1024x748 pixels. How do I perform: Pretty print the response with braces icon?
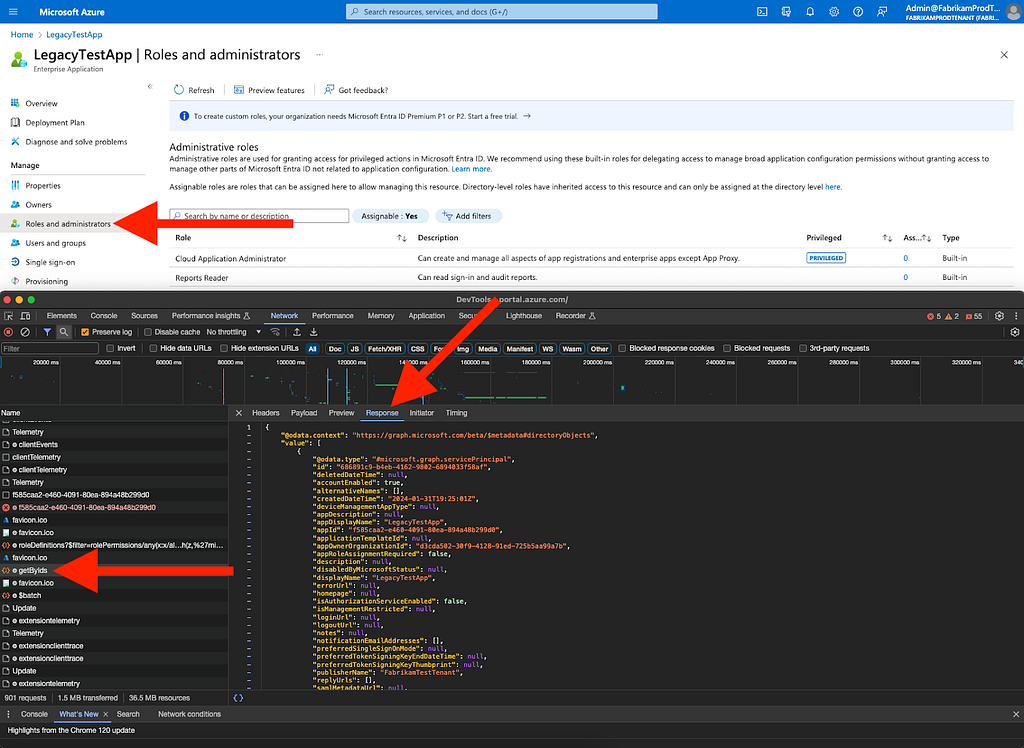(x=238, y=698)
